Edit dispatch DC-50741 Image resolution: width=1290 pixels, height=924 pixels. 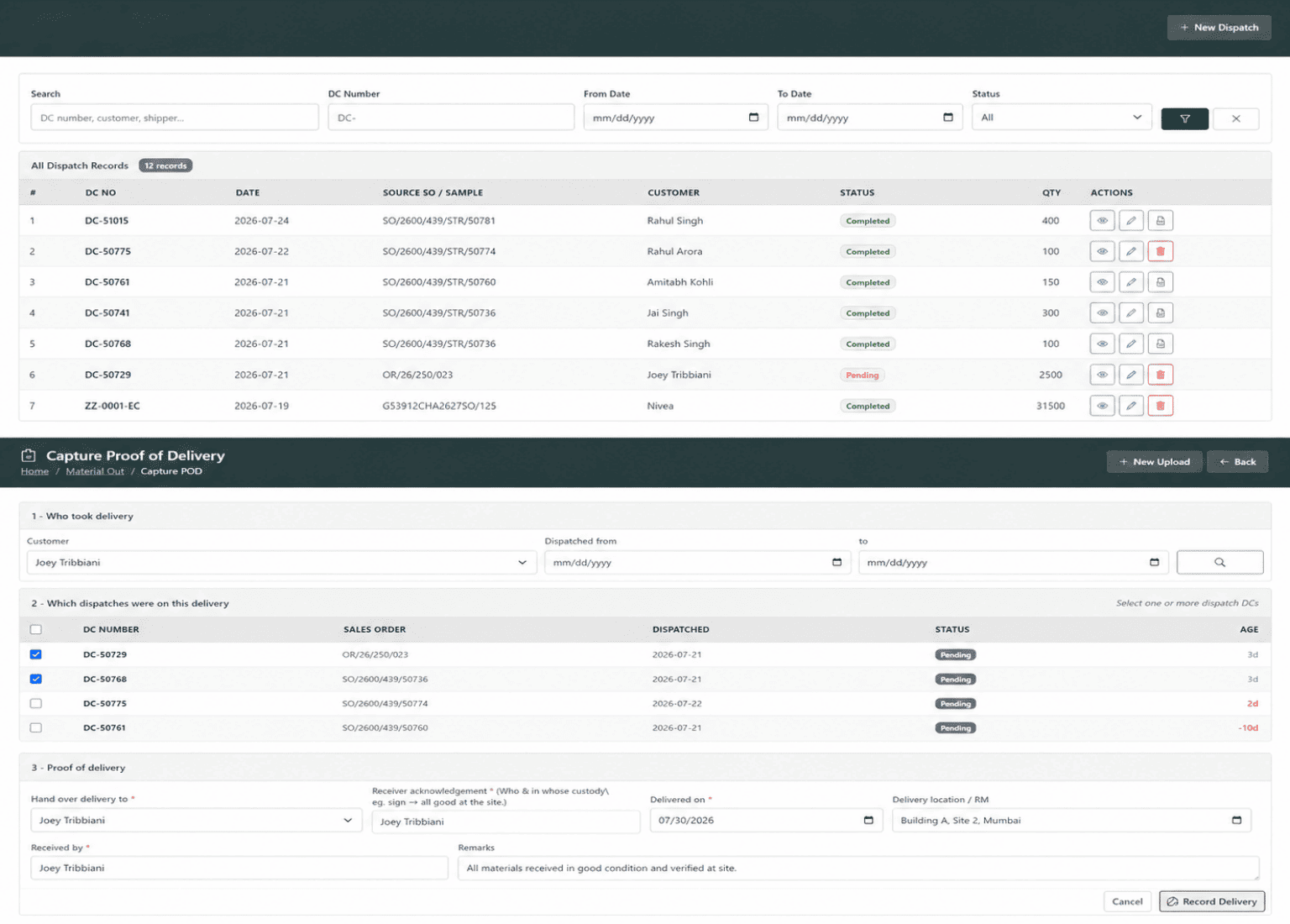coord(1131,313)
